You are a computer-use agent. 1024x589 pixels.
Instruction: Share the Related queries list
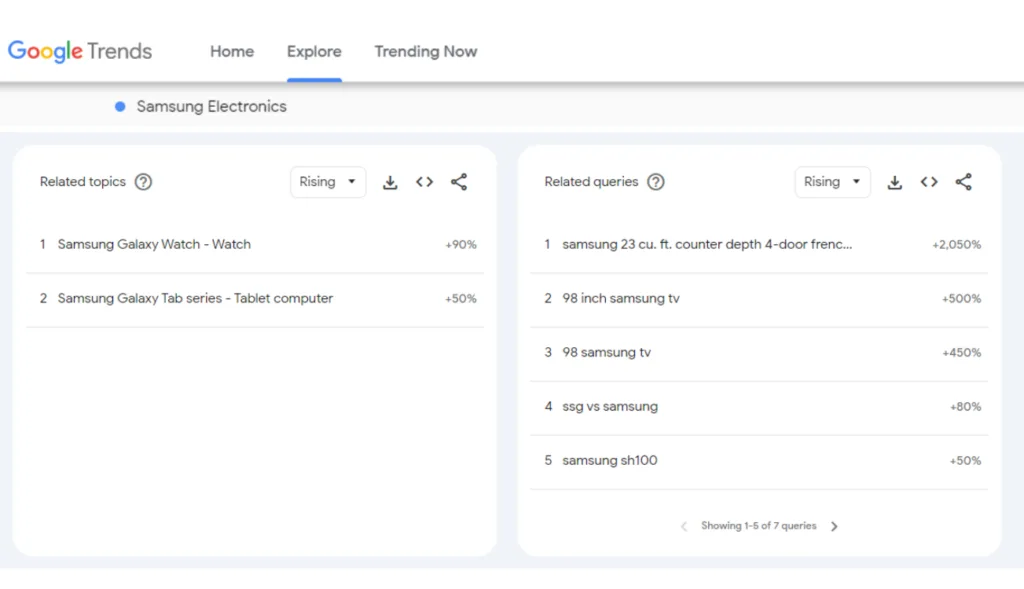(963, 182)
